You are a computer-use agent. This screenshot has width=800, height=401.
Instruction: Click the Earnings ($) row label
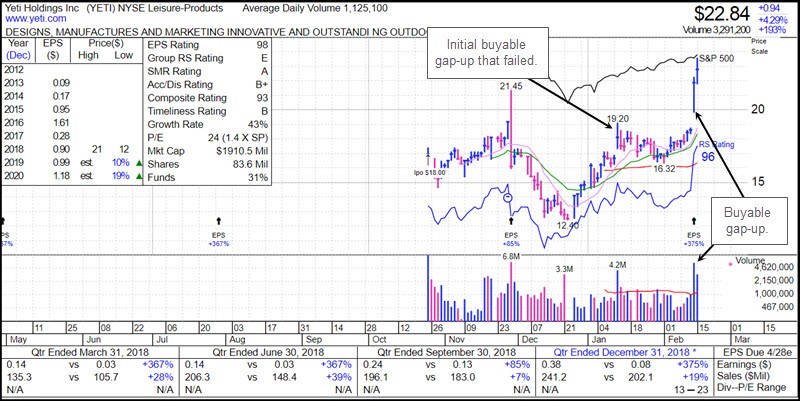coord(742,365)
